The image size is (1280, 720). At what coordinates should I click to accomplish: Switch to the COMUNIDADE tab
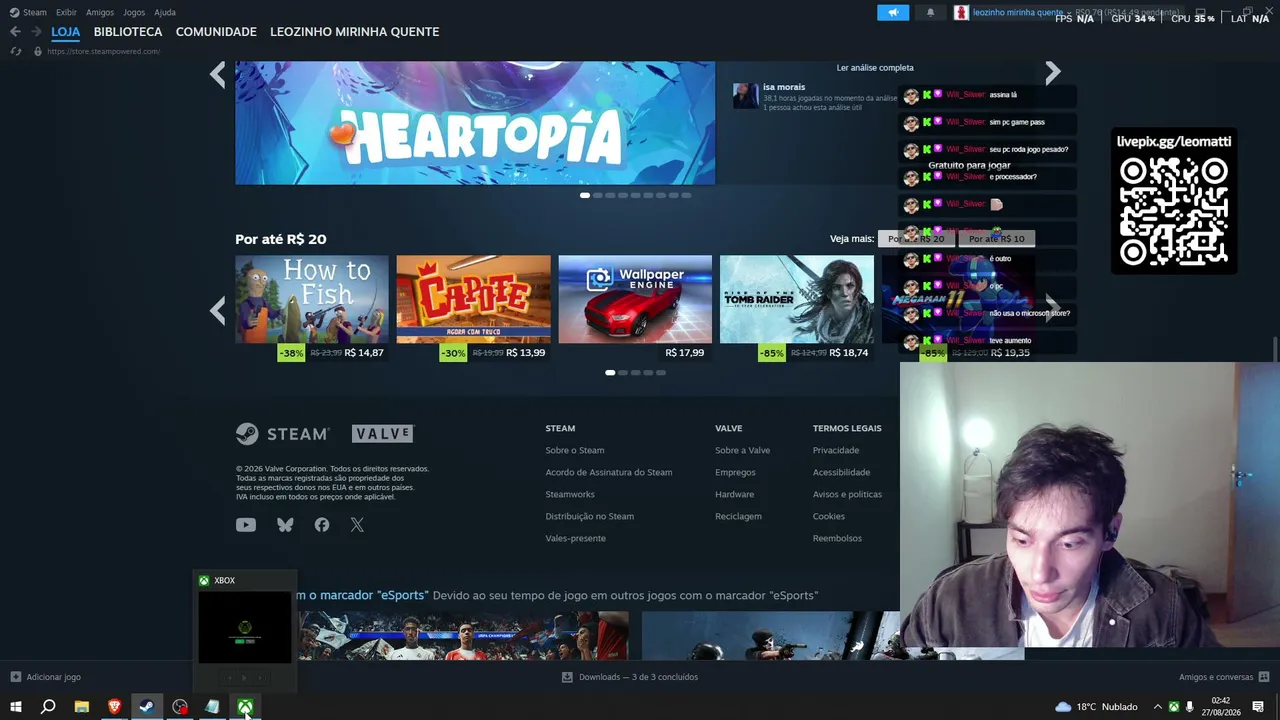[x=216, y=32]
